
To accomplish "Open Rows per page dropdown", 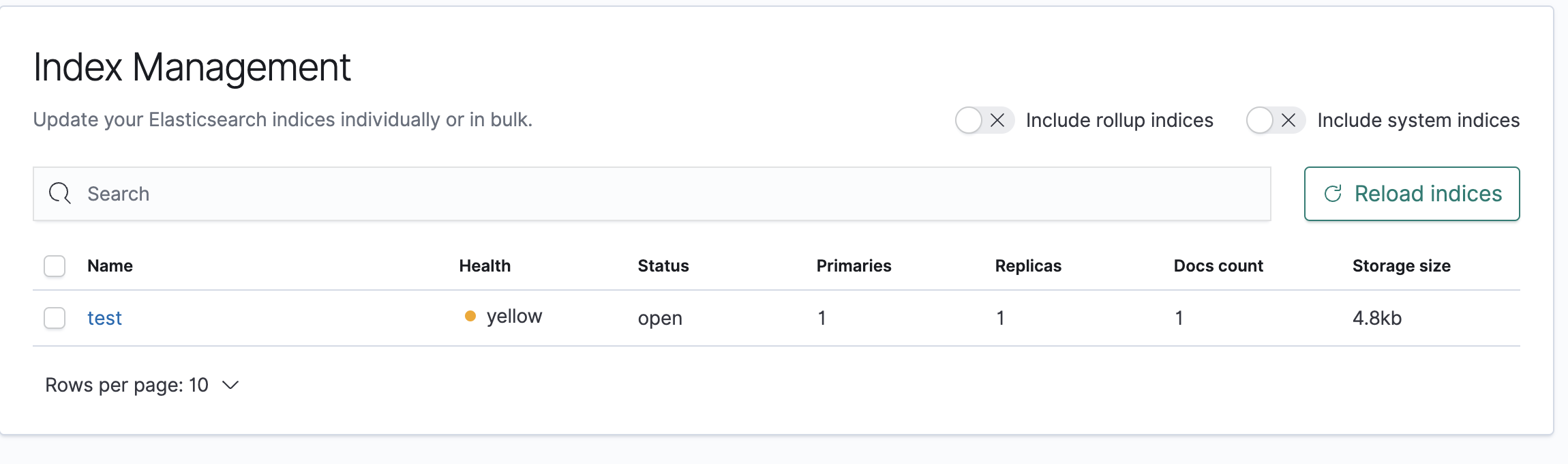I will click(x=142, y=385).
